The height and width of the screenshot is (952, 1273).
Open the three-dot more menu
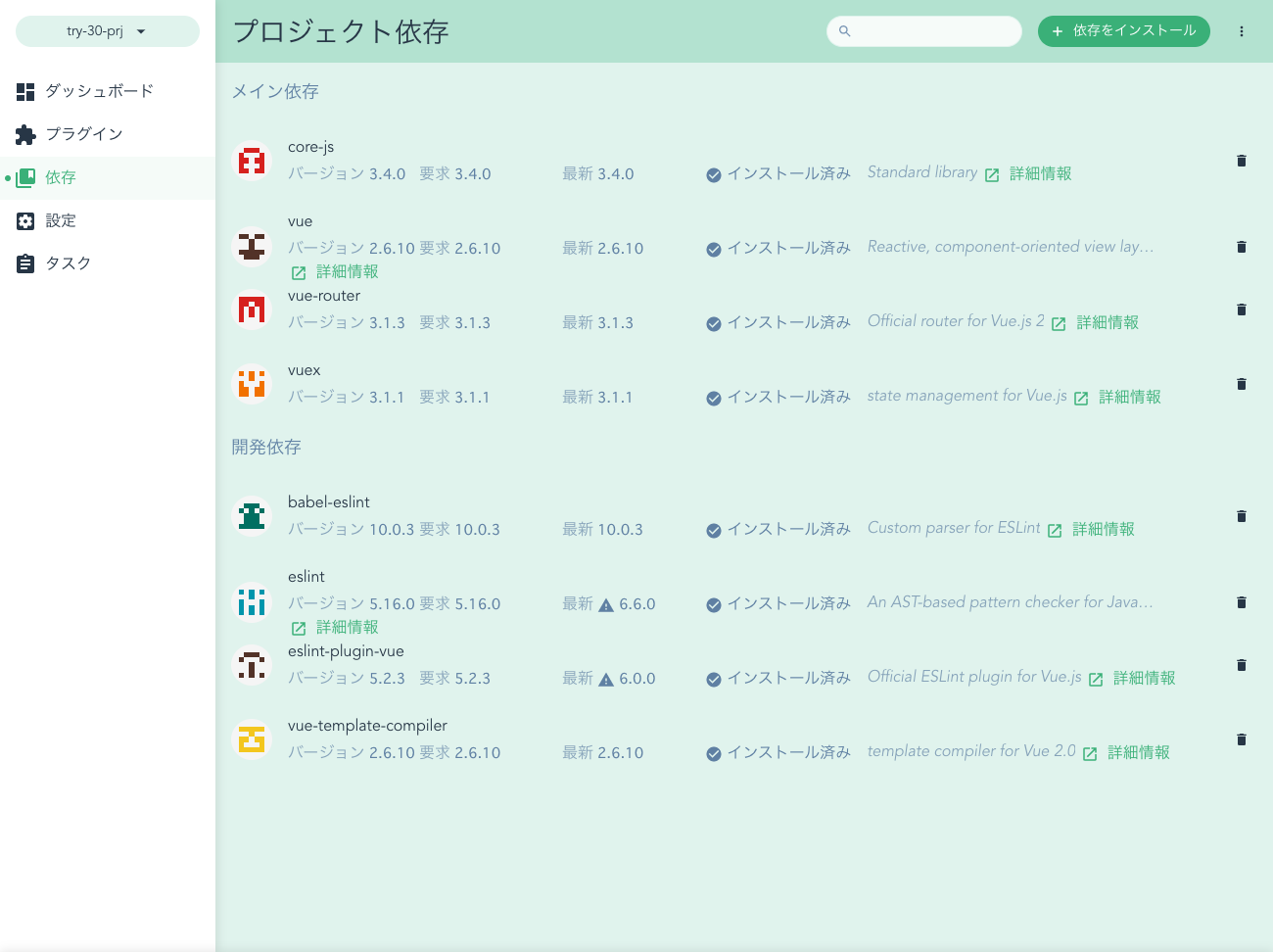(1242, 31)
